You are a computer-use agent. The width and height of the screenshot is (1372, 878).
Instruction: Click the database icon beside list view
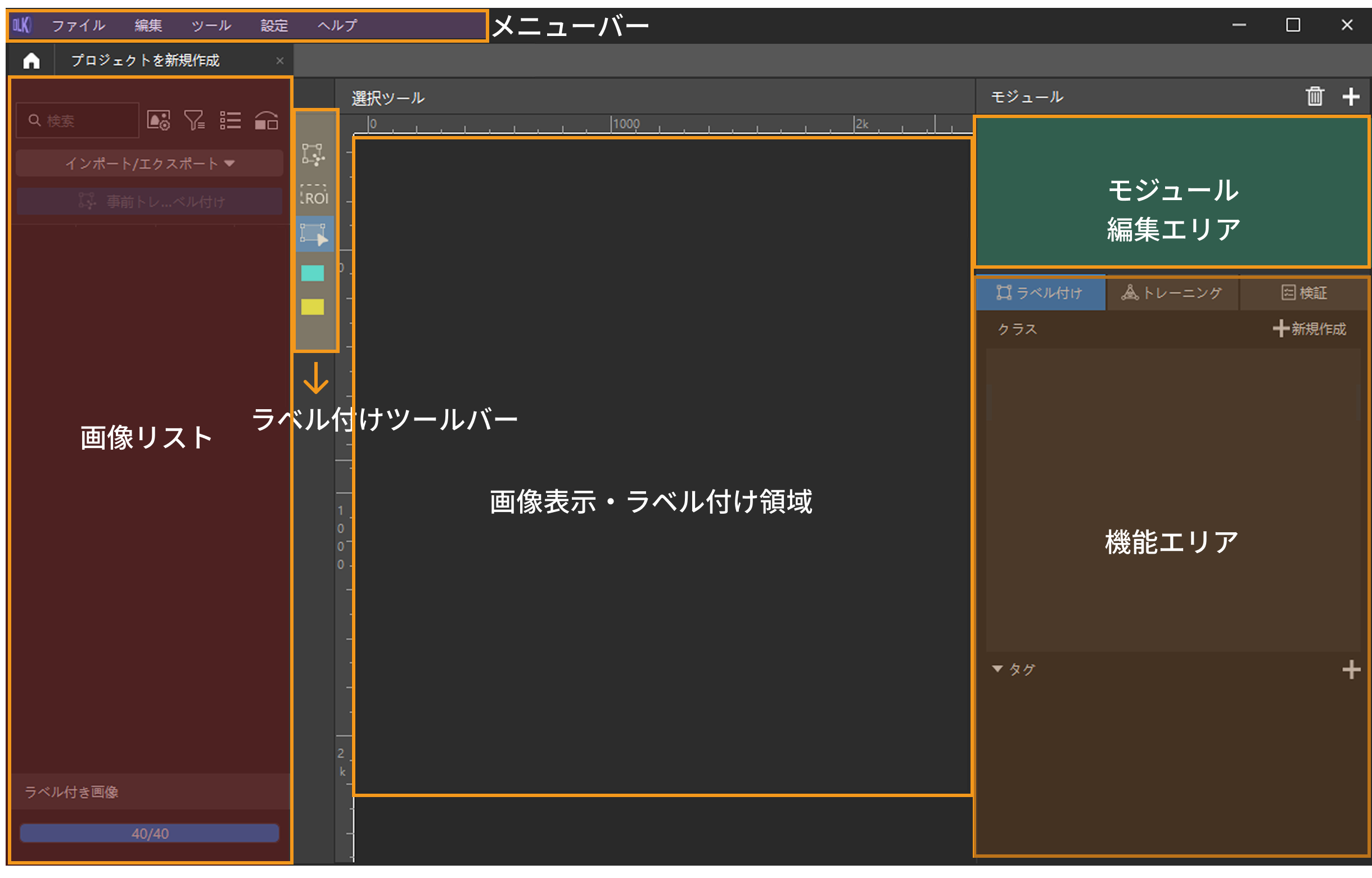(267, 120)
